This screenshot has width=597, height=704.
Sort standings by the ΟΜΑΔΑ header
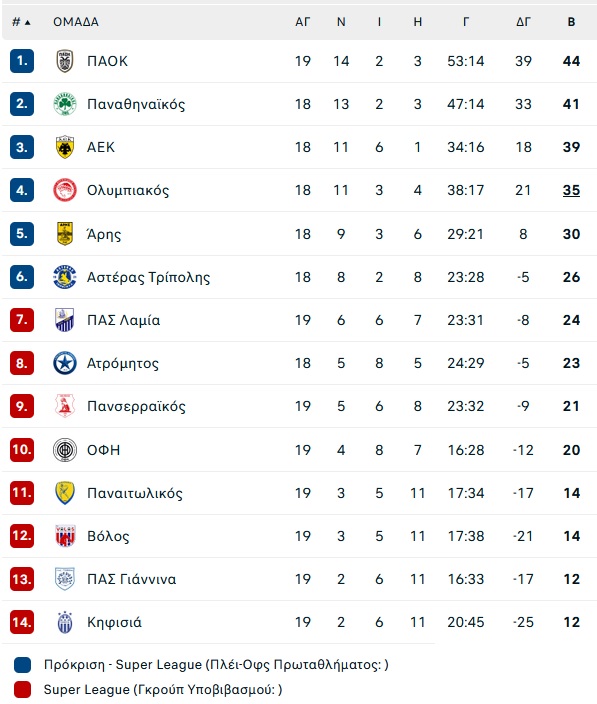(76, 22)
